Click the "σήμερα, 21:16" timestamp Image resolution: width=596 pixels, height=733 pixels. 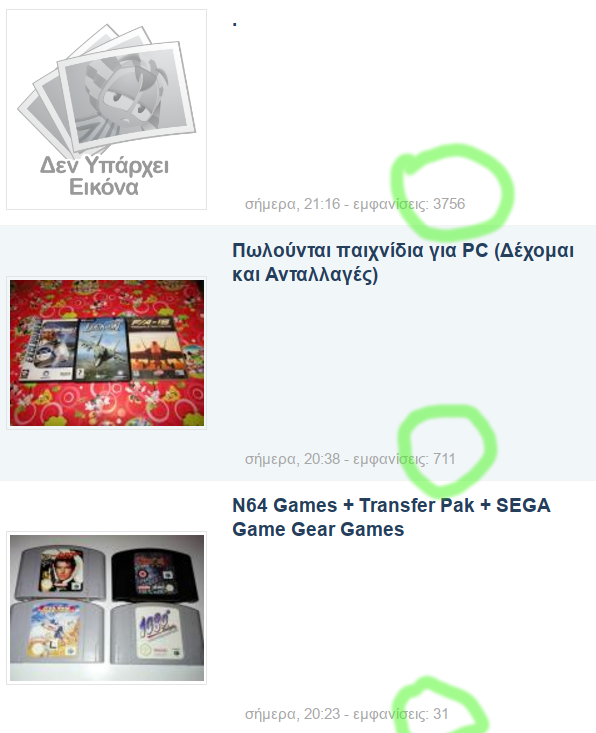(292, 204)
